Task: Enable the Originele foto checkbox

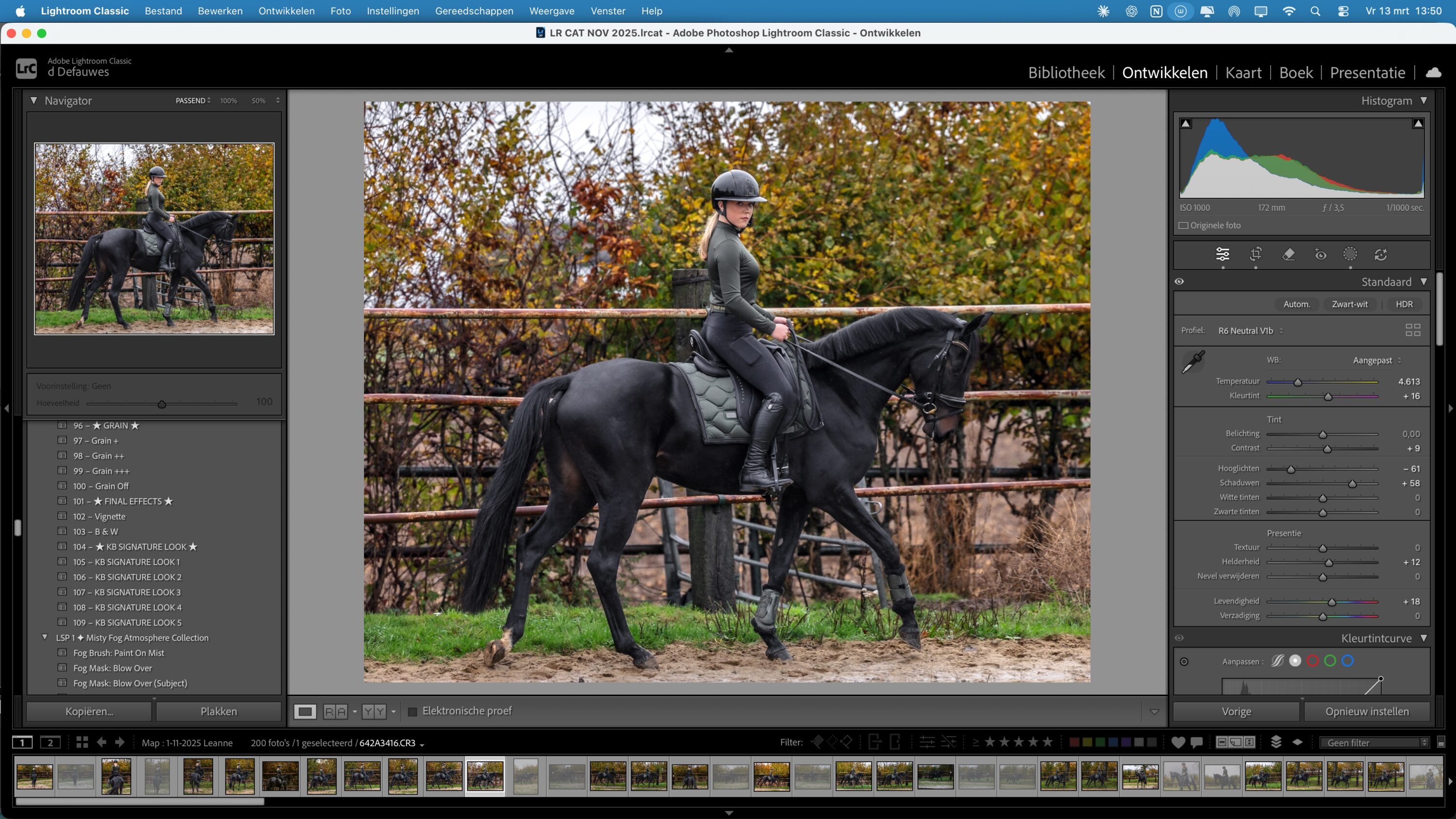Action: (x=1184, y=225)
